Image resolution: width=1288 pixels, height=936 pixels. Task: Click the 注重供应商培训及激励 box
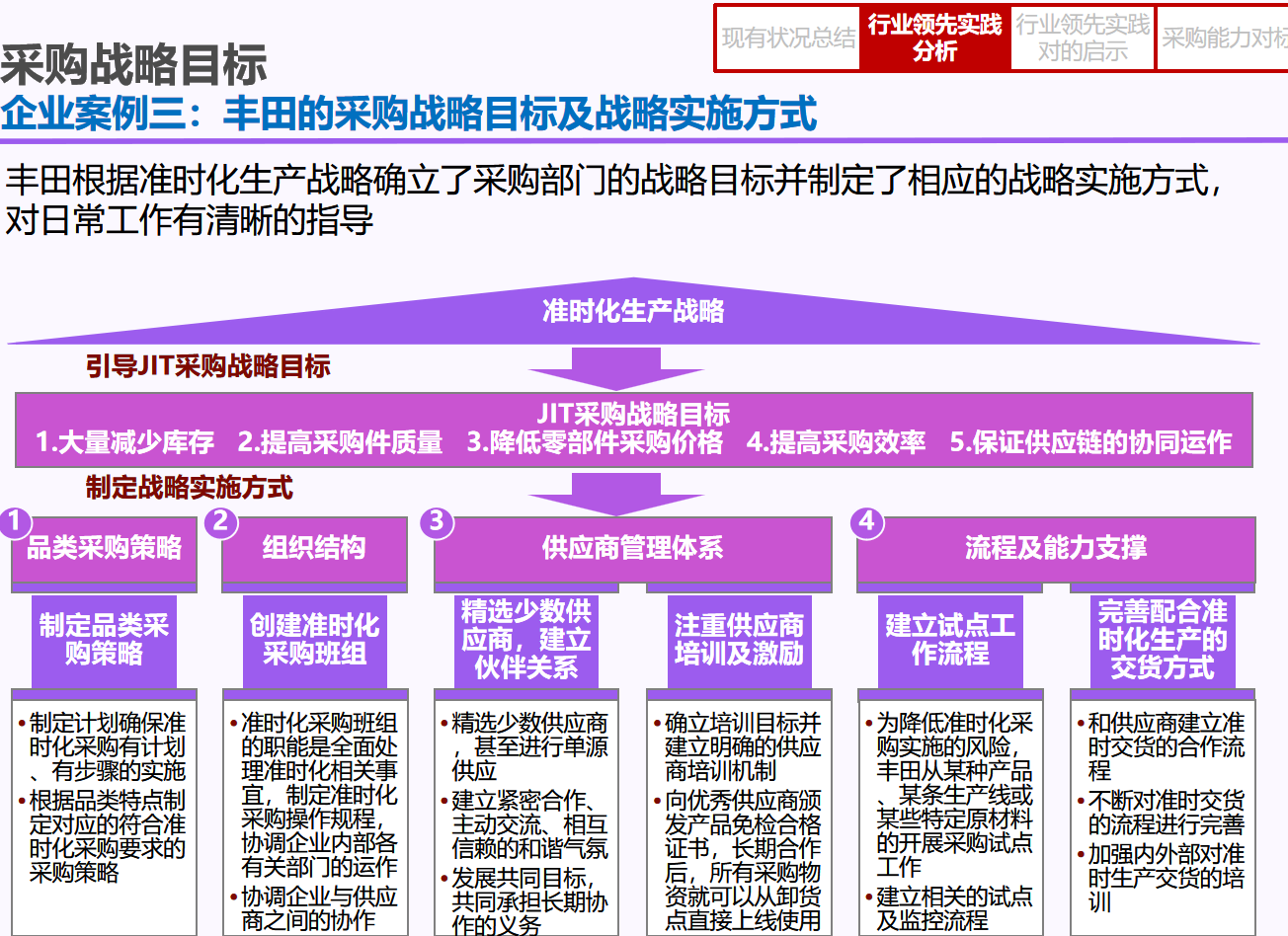tap(739, 640)
